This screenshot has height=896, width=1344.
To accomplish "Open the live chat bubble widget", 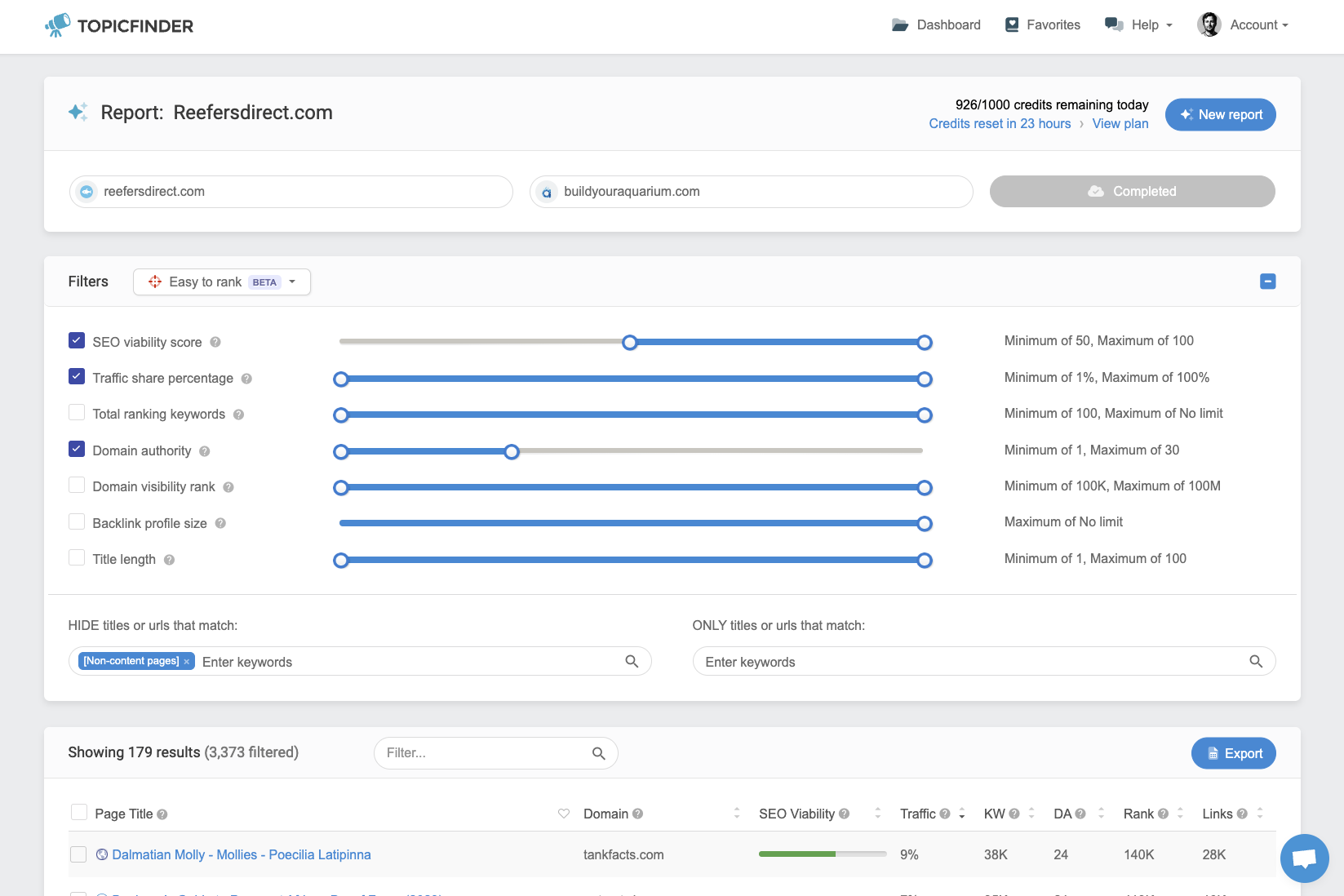I will click(1305, 858).
